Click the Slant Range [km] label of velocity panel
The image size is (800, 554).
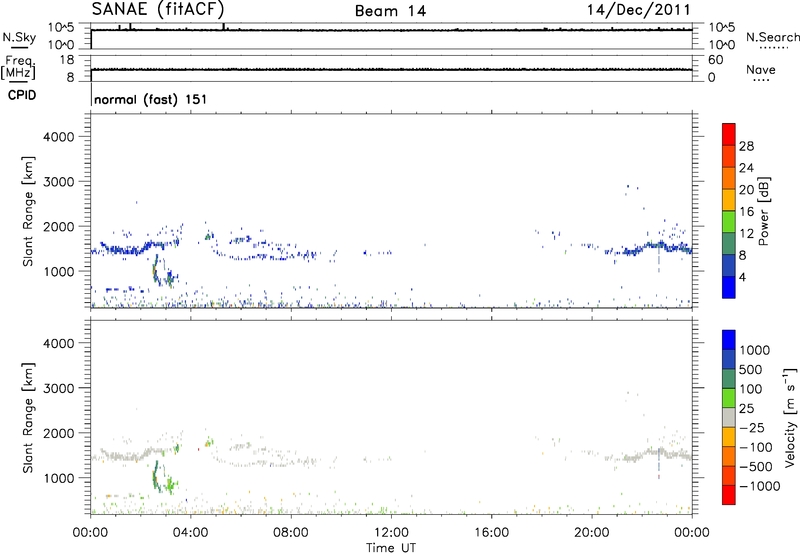coord(28,417)
